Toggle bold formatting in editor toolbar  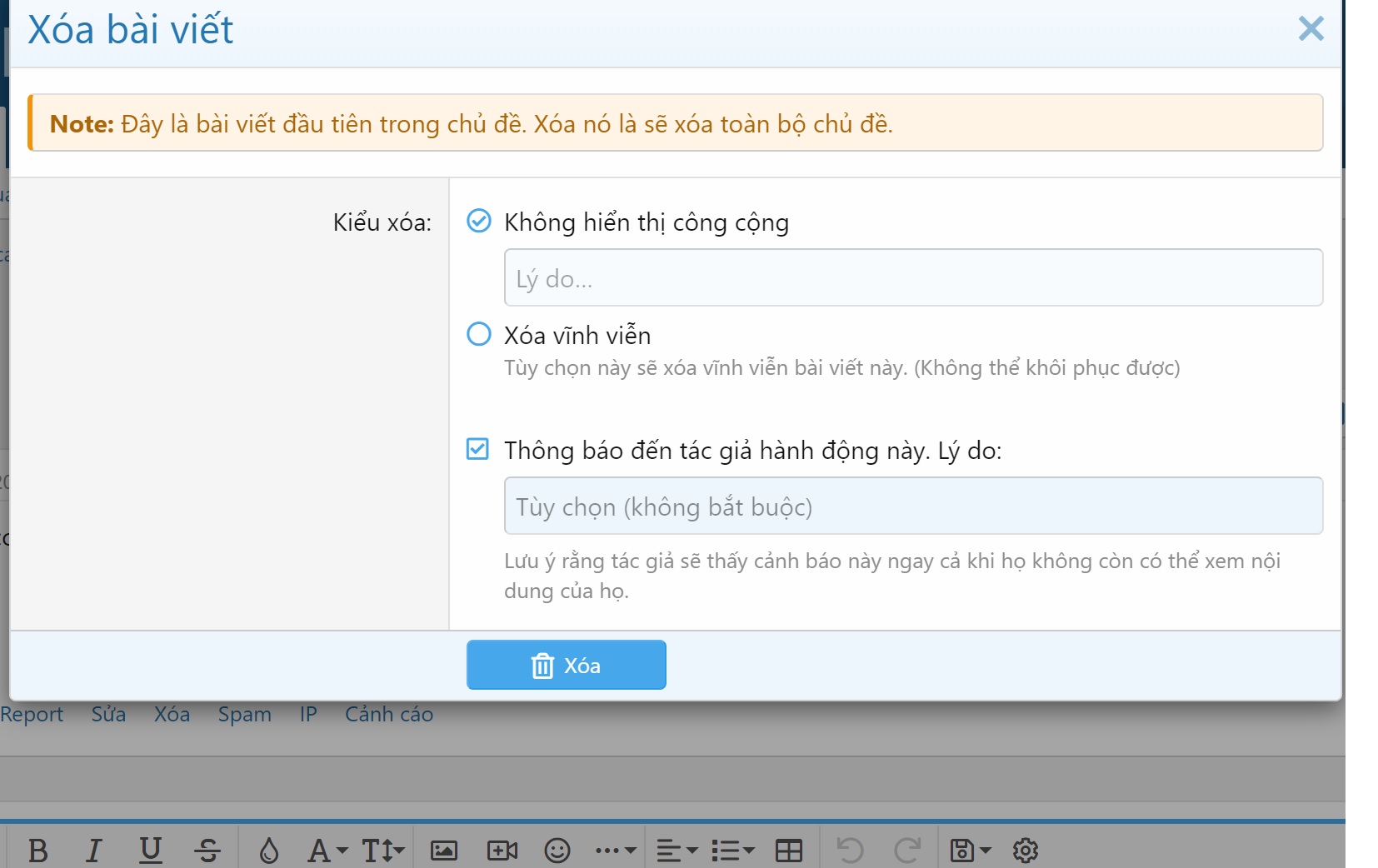[x=37, y=851]
